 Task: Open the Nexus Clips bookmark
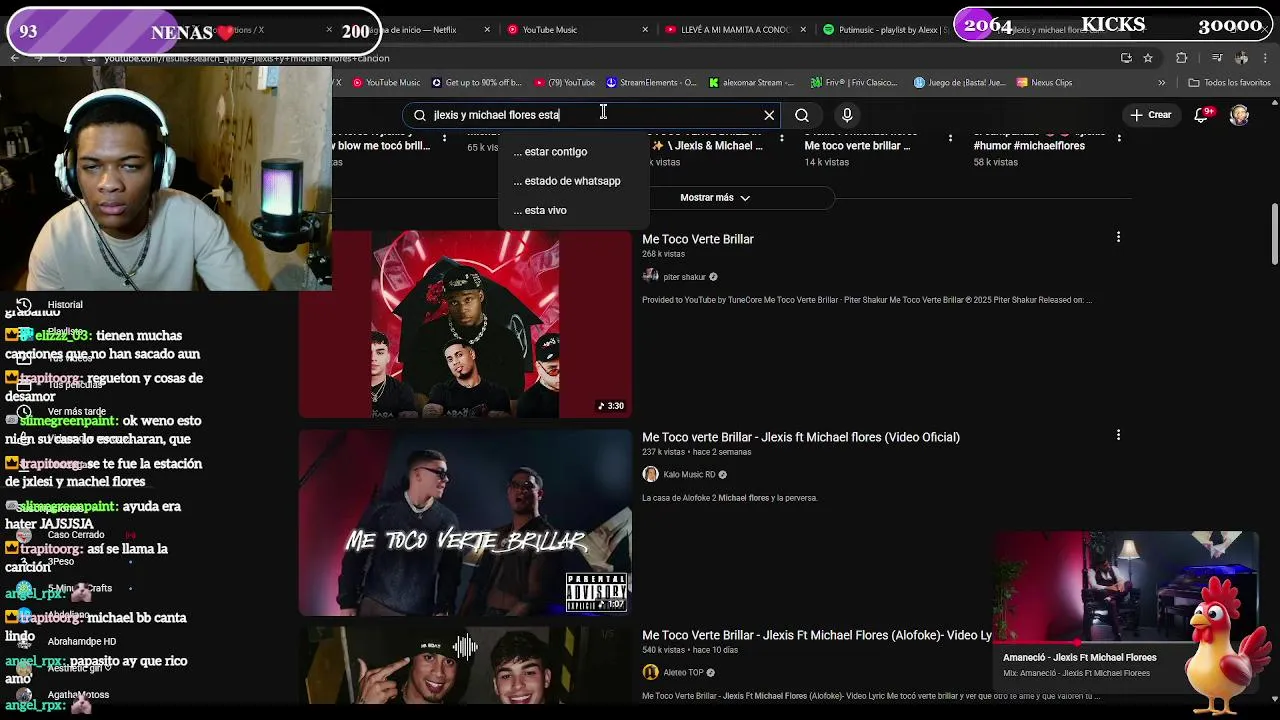(1044, 83)
